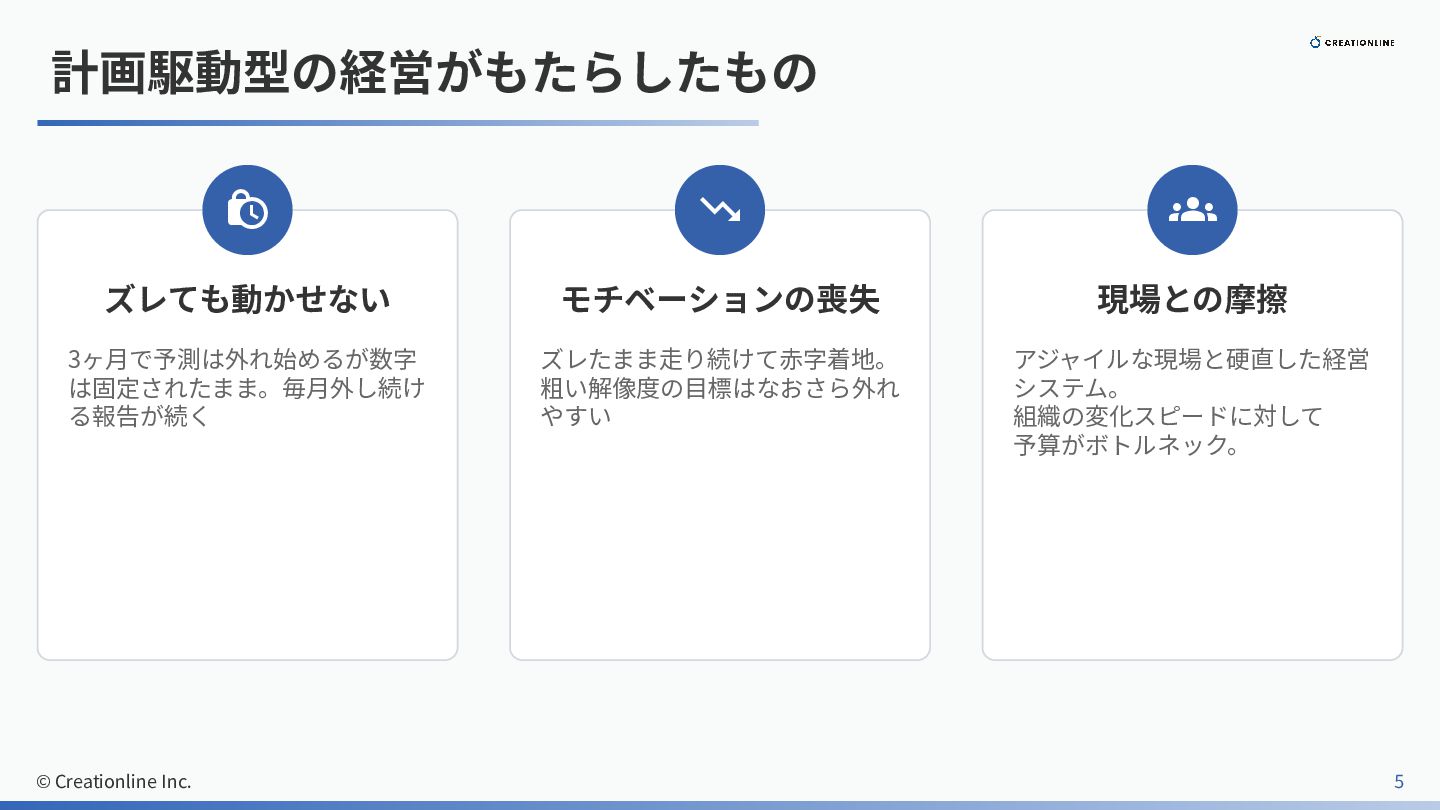Click the people group icon

(x=1192, y=210)
